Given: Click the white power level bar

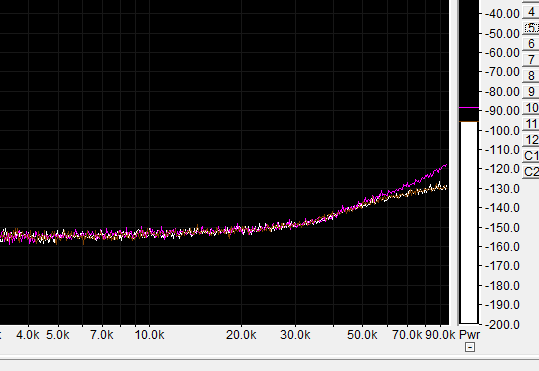Looking at the screenshot, I should 469,222.
